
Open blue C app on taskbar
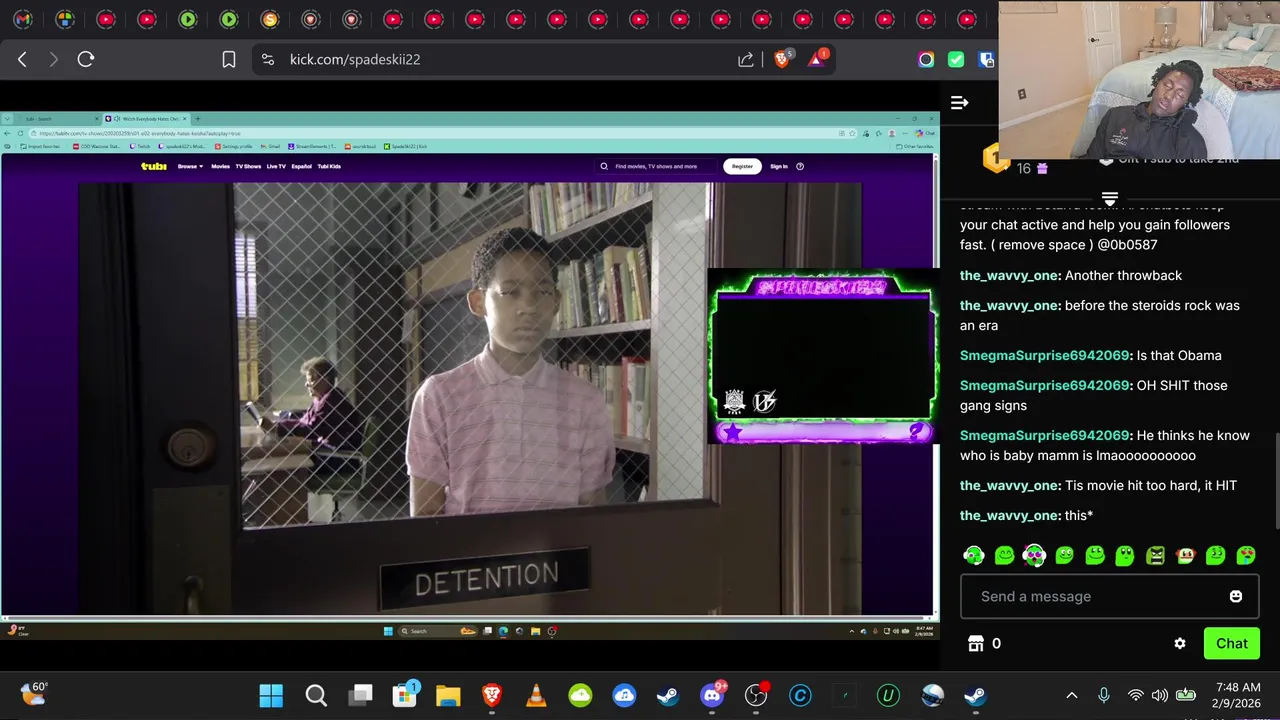point(800,695)
